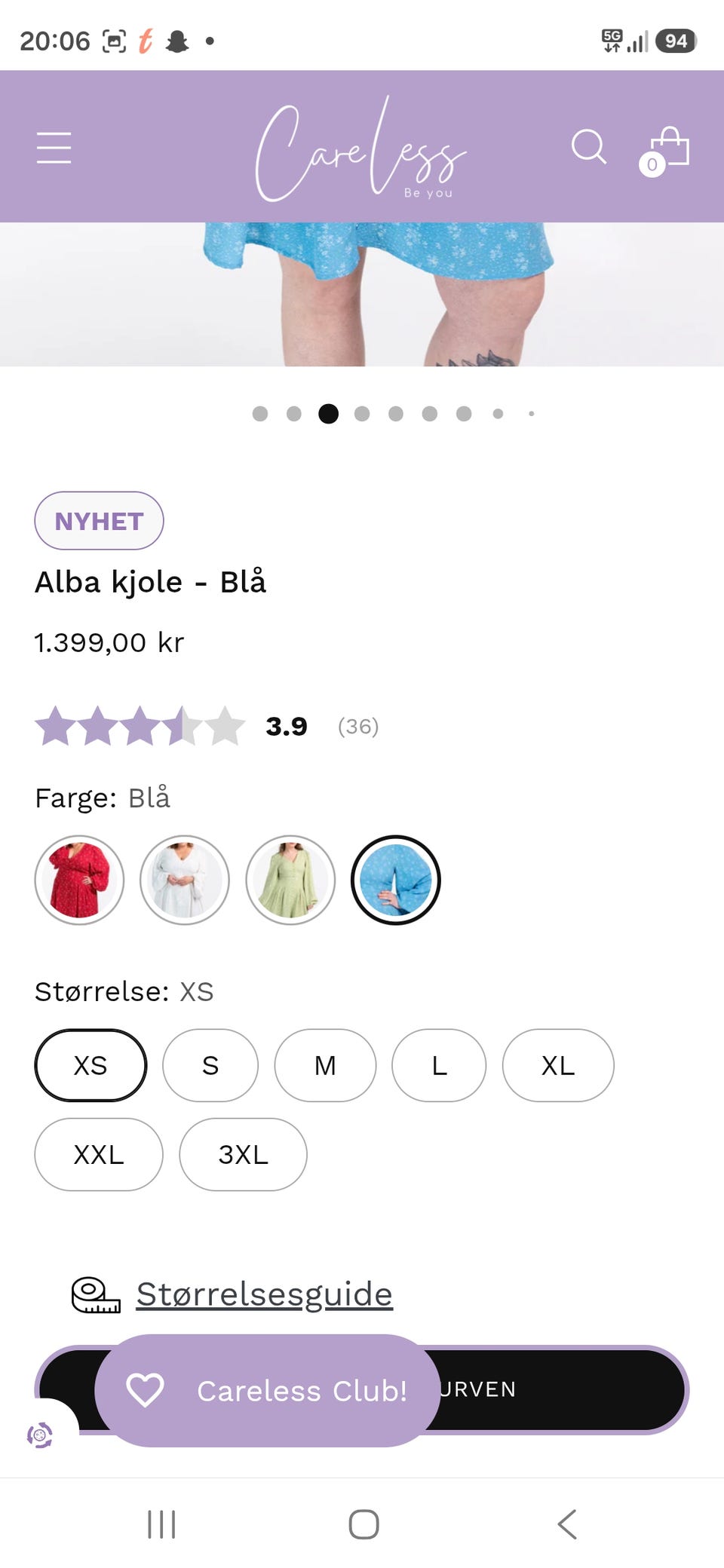The width and height of the screenshot is (724, 1568).
Task: Jump to the first image carousel dot
Action: [260, 414]
